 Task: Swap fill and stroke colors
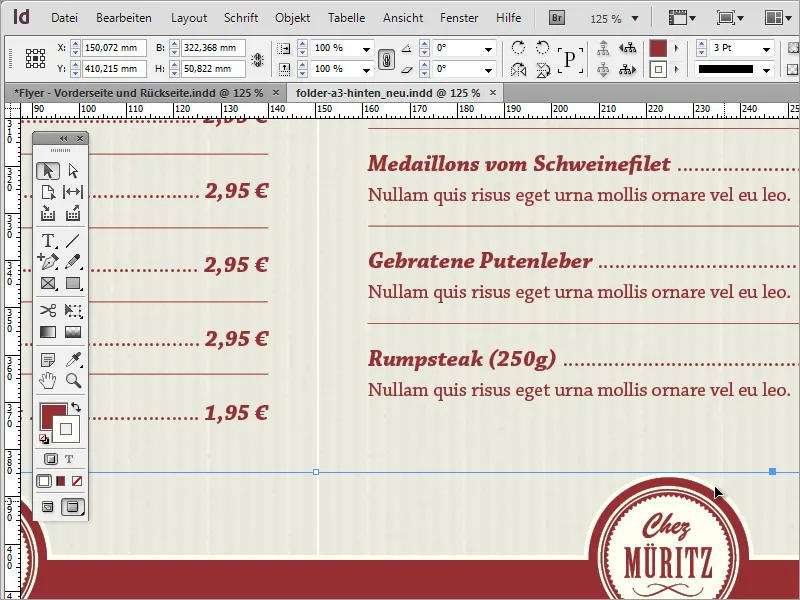click(76, 407)
